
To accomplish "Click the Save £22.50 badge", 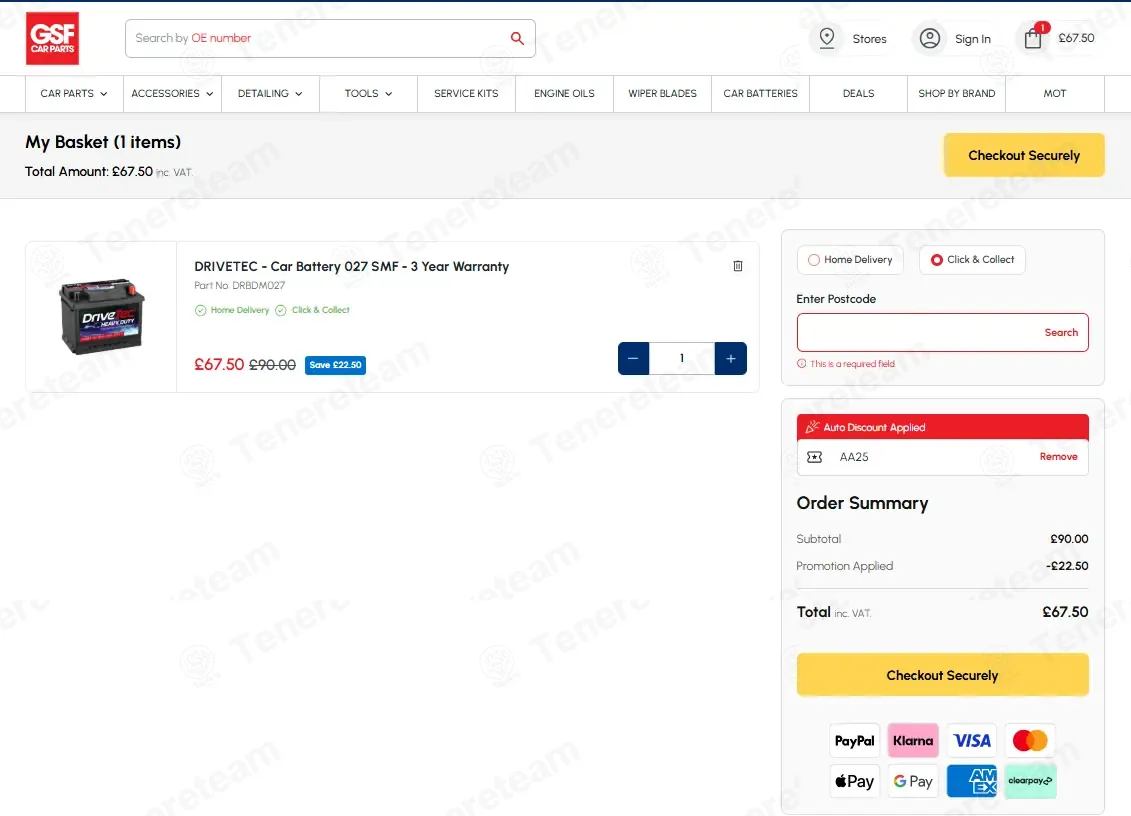I will [x=335, y=365].
